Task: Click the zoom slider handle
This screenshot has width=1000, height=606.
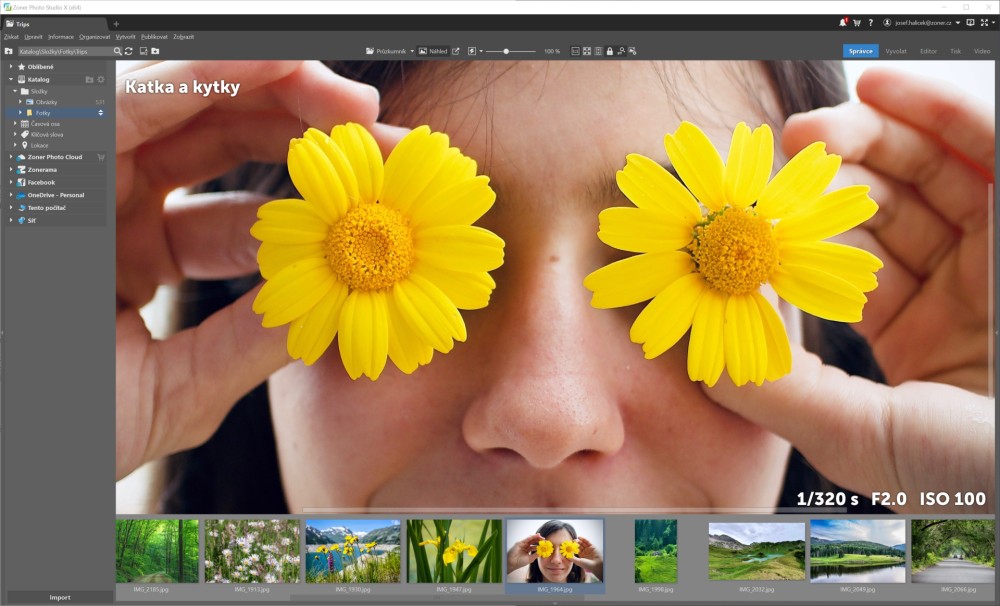Action: point(506,51)
